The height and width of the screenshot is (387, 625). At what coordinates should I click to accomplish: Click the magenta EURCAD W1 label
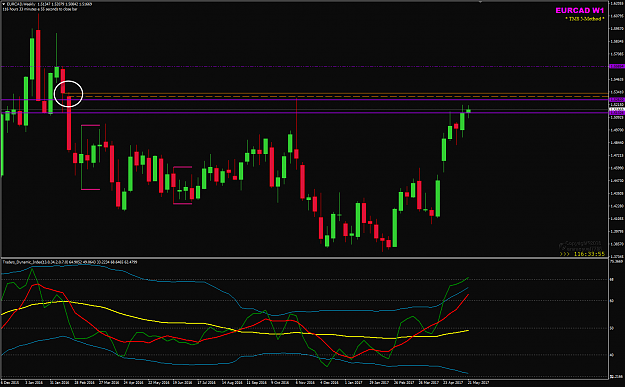pyautogui.click(x=580, y=11)
